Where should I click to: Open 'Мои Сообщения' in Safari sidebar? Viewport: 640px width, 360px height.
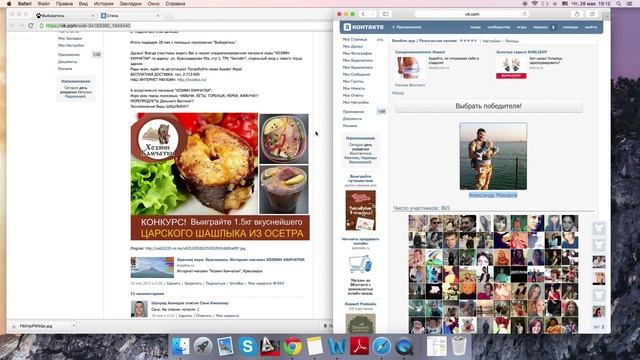point(356,74)
